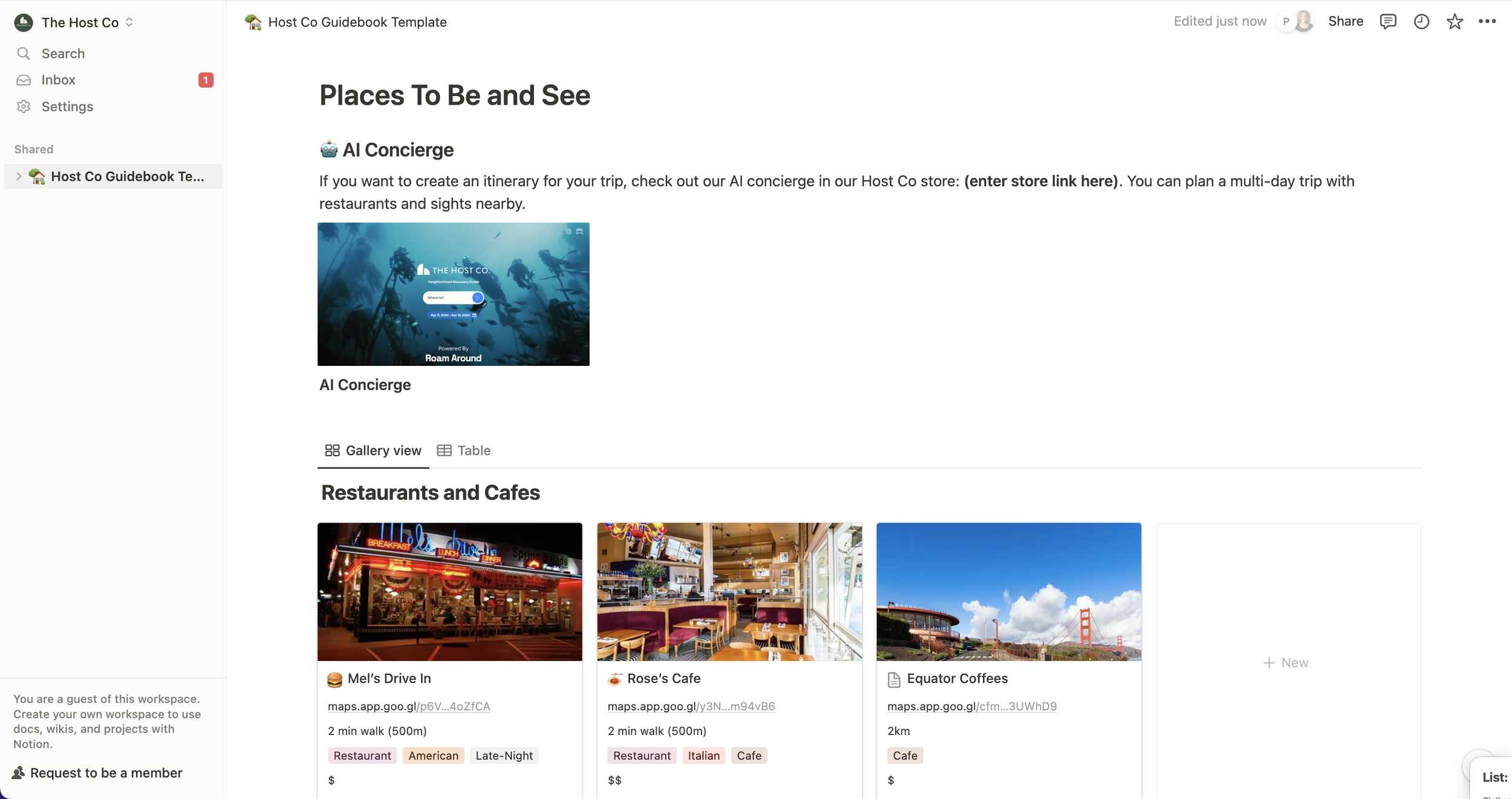View page edit history via clock icon
This screenshot has width=1512, height=799.
[1421, 21]
